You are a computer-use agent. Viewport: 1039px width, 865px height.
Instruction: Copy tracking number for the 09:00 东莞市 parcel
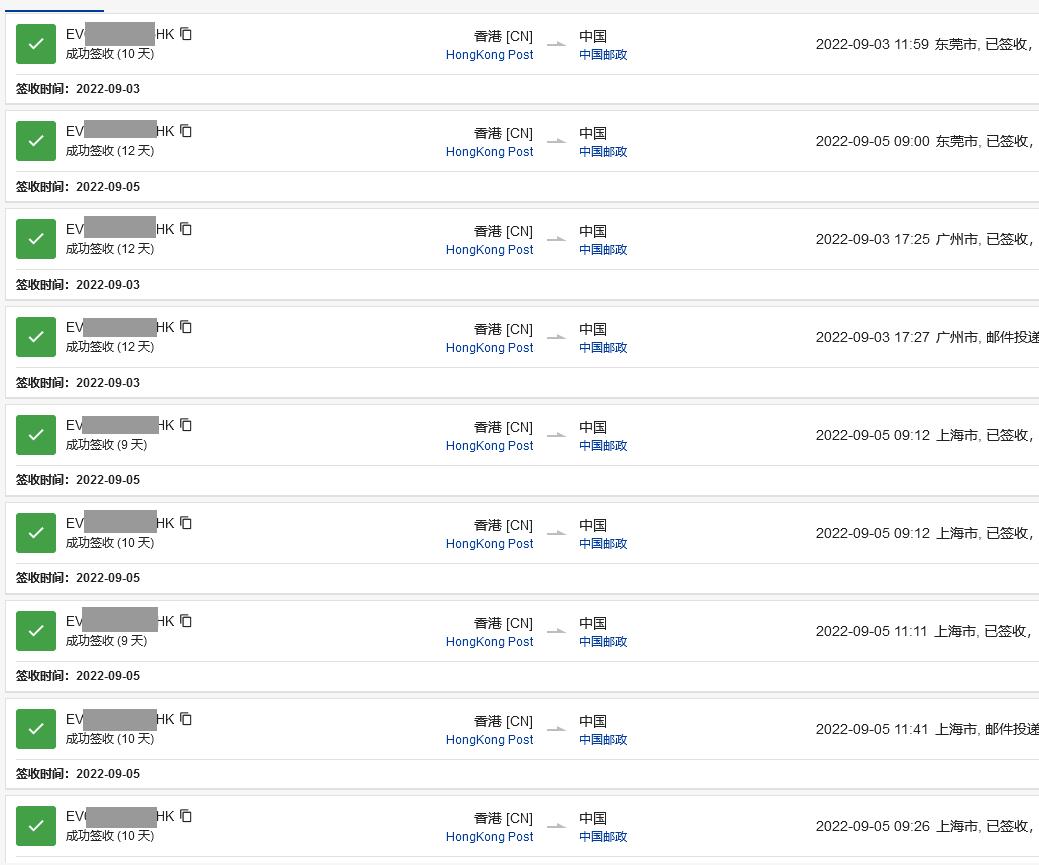coord(186,131)
